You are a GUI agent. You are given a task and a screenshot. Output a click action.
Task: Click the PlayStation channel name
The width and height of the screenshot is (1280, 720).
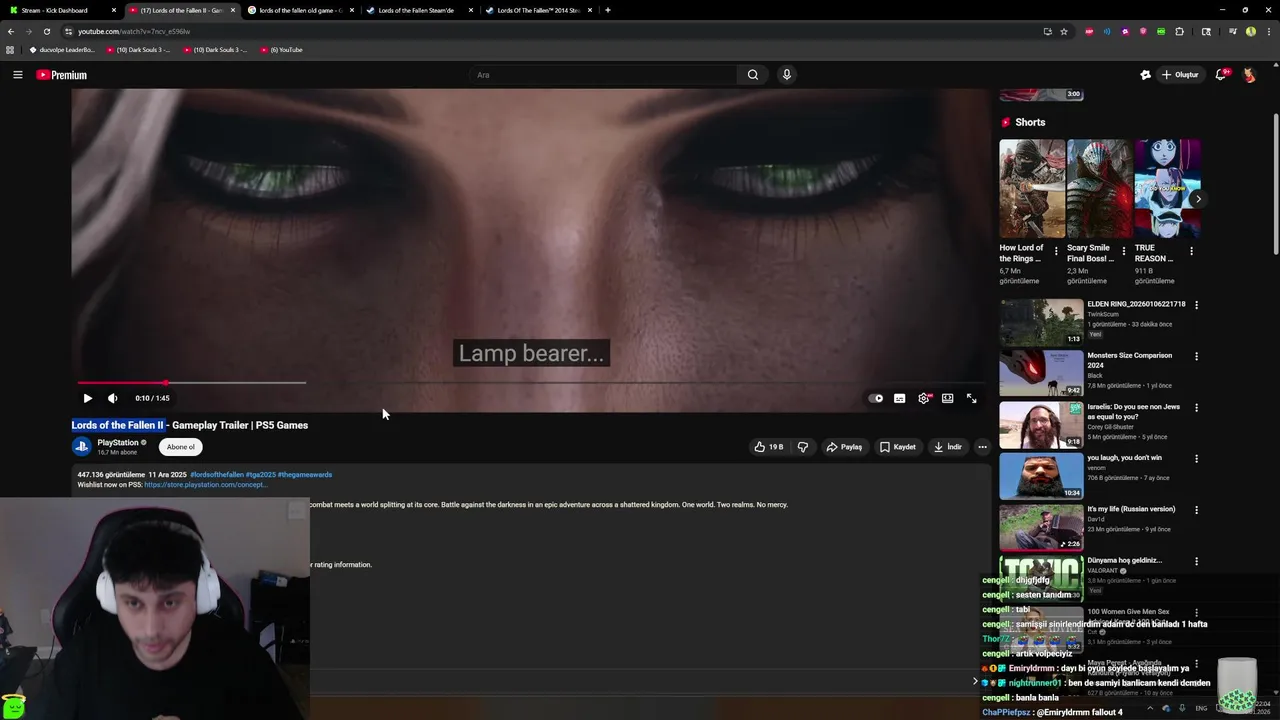click(x=118, y=442)
